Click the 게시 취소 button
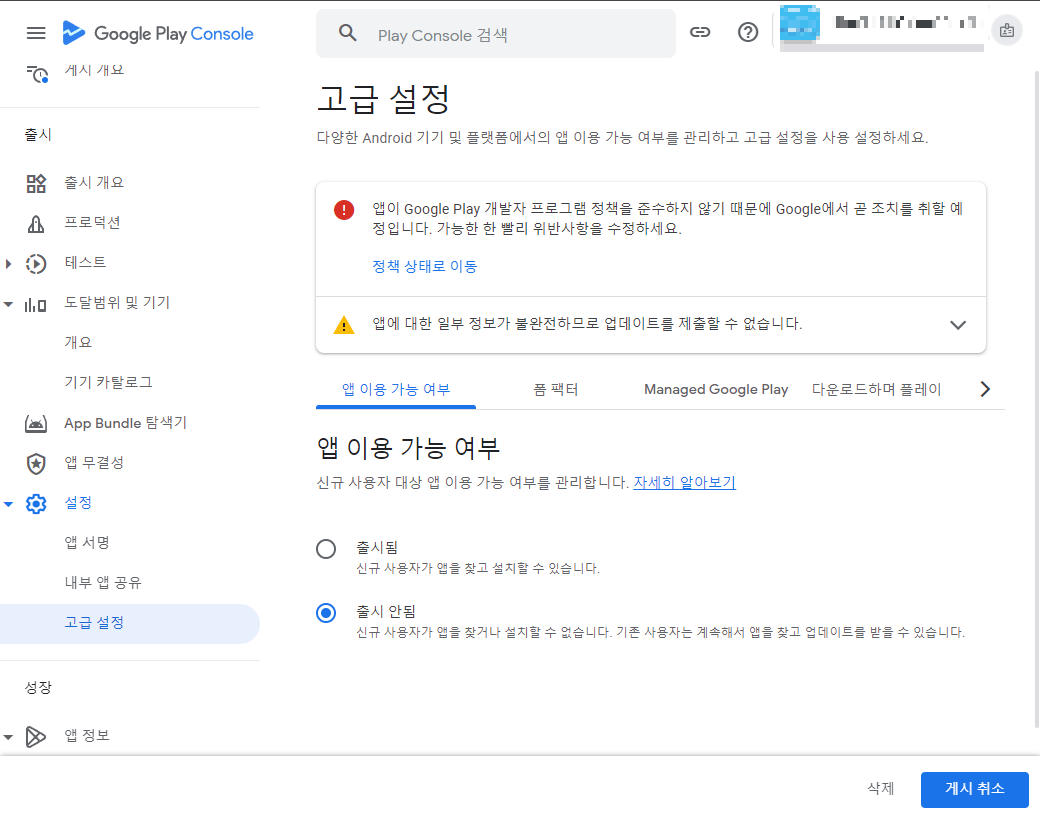Viewport: 1040px width, 816px height. pos(974,789)
